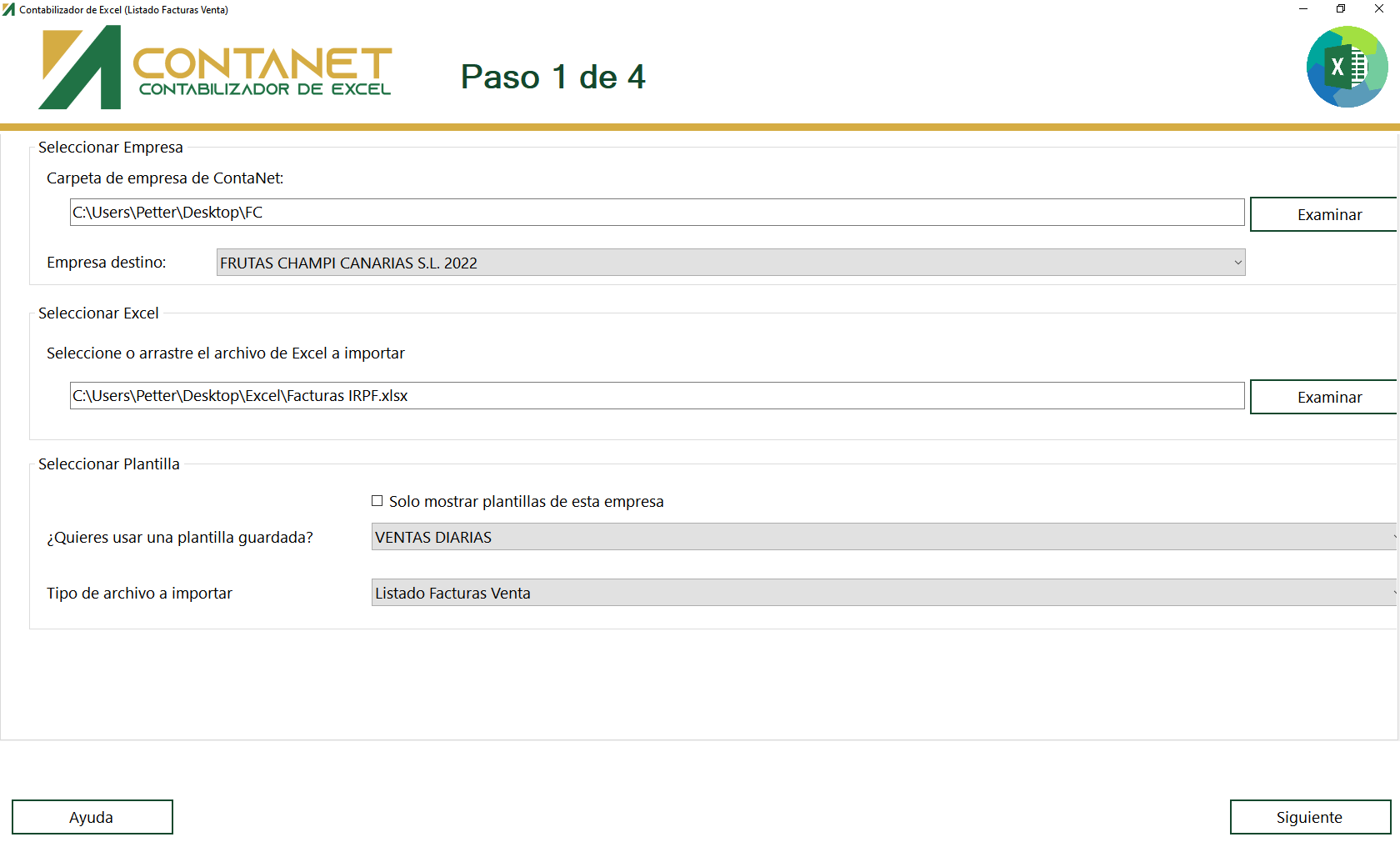Restore down the application window
Image resolution: width=1400 pixels, height=842 pixels.
pos(1341,9)
